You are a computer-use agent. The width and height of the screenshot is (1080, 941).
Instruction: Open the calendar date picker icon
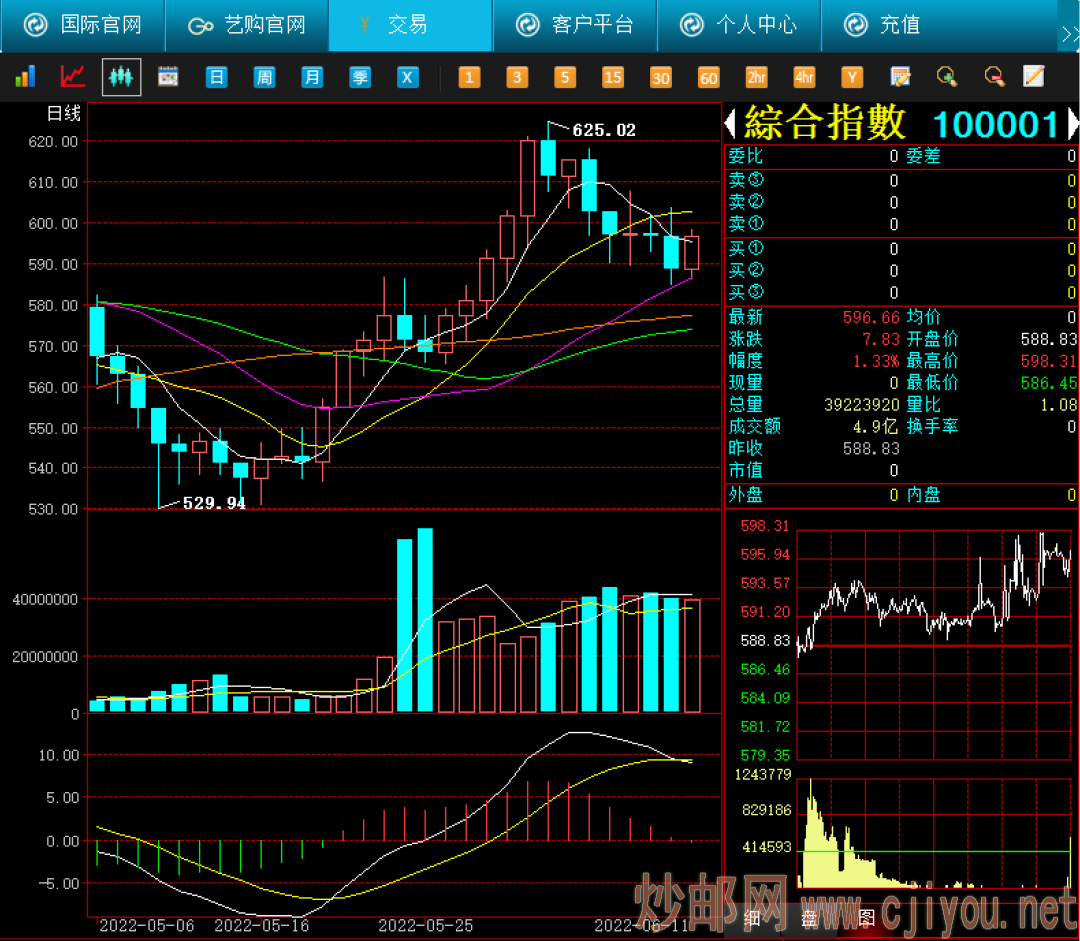(x=168, y=76)
